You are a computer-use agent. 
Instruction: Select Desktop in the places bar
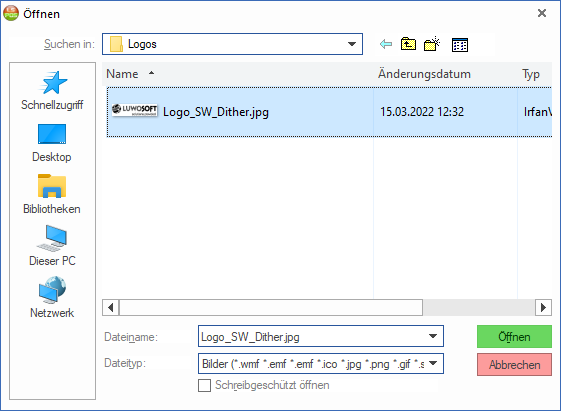click(x=52, y=143)
